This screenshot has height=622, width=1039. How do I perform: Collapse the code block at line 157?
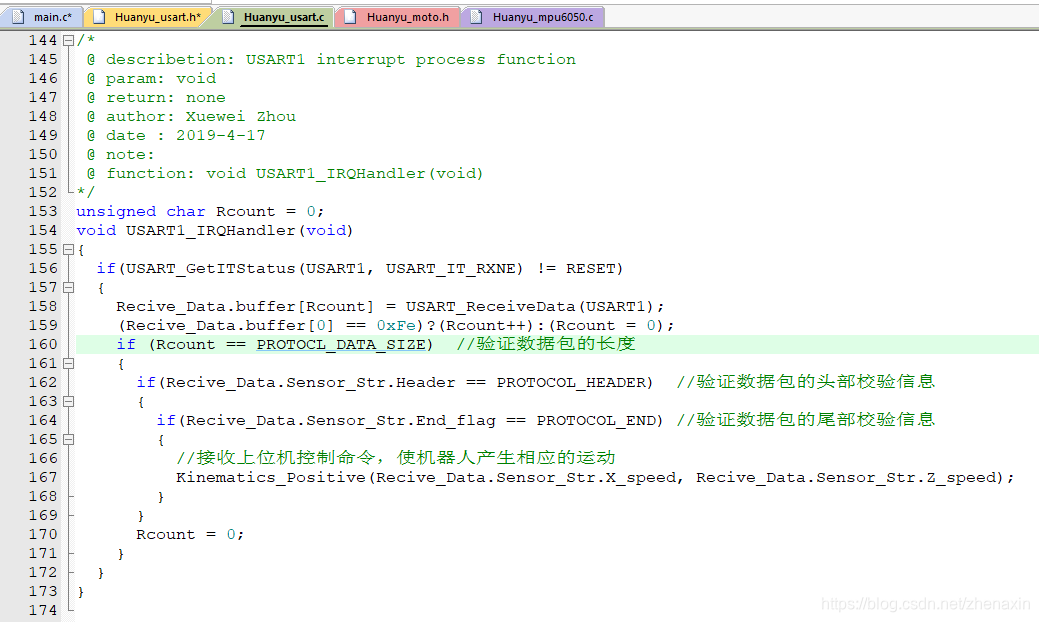click(x=68, y=287)
